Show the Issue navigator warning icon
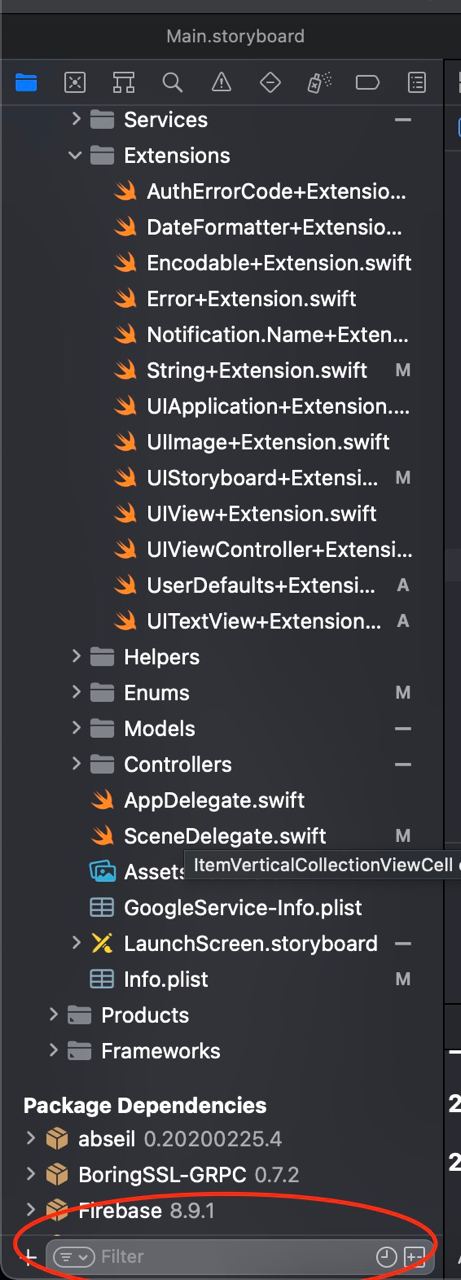Image resolution: width=461 pixels, height=1280 pixels. click(x=221, y=83)
